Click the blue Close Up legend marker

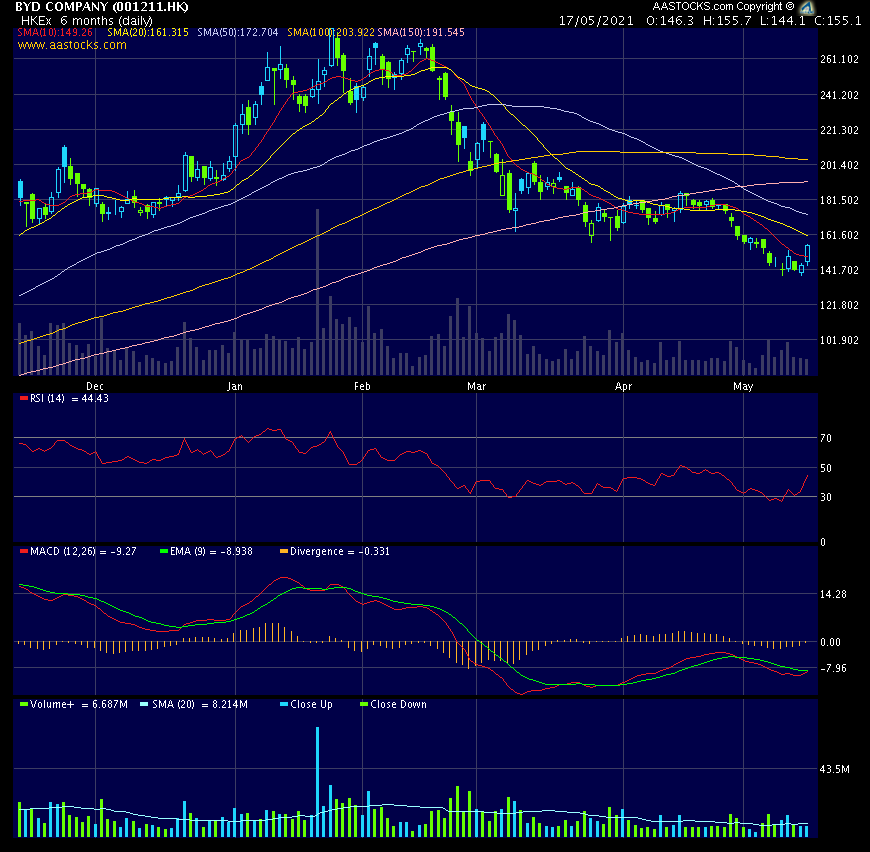[x=284, y=704]
